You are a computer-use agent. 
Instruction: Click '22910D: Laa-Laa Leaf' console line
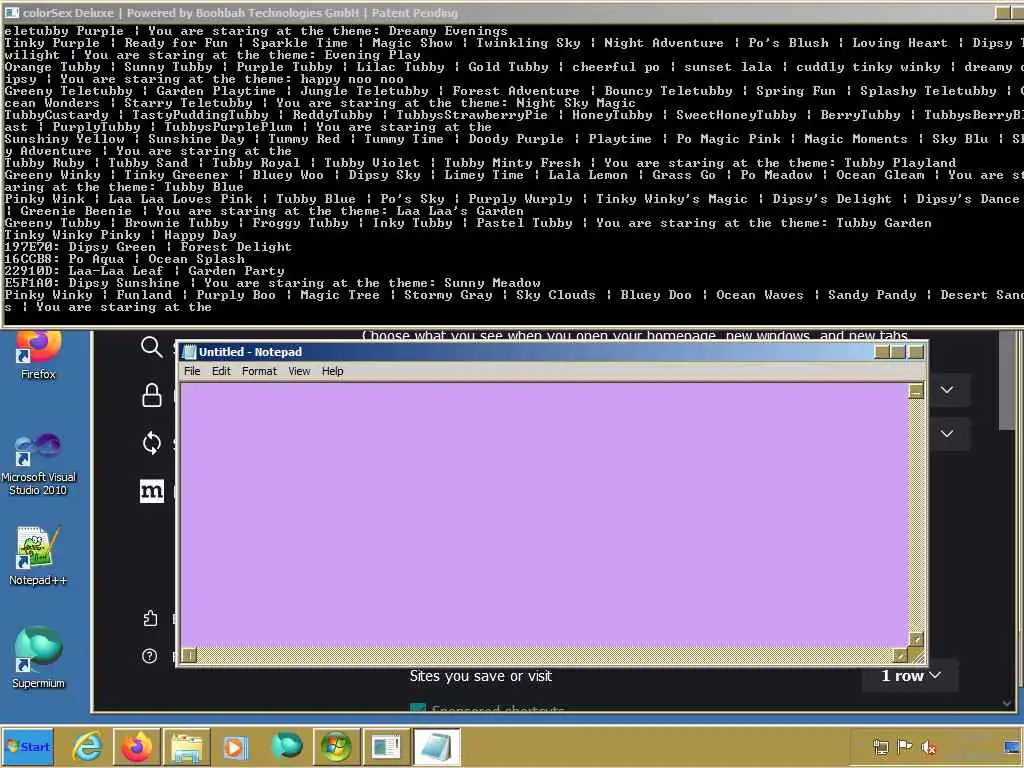click(144, 271)
